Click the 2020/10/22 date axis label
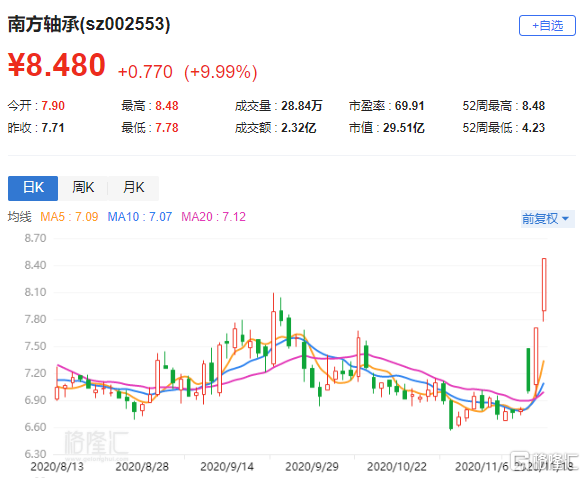Viewport: 585px width, 478px height. [397, 467]
